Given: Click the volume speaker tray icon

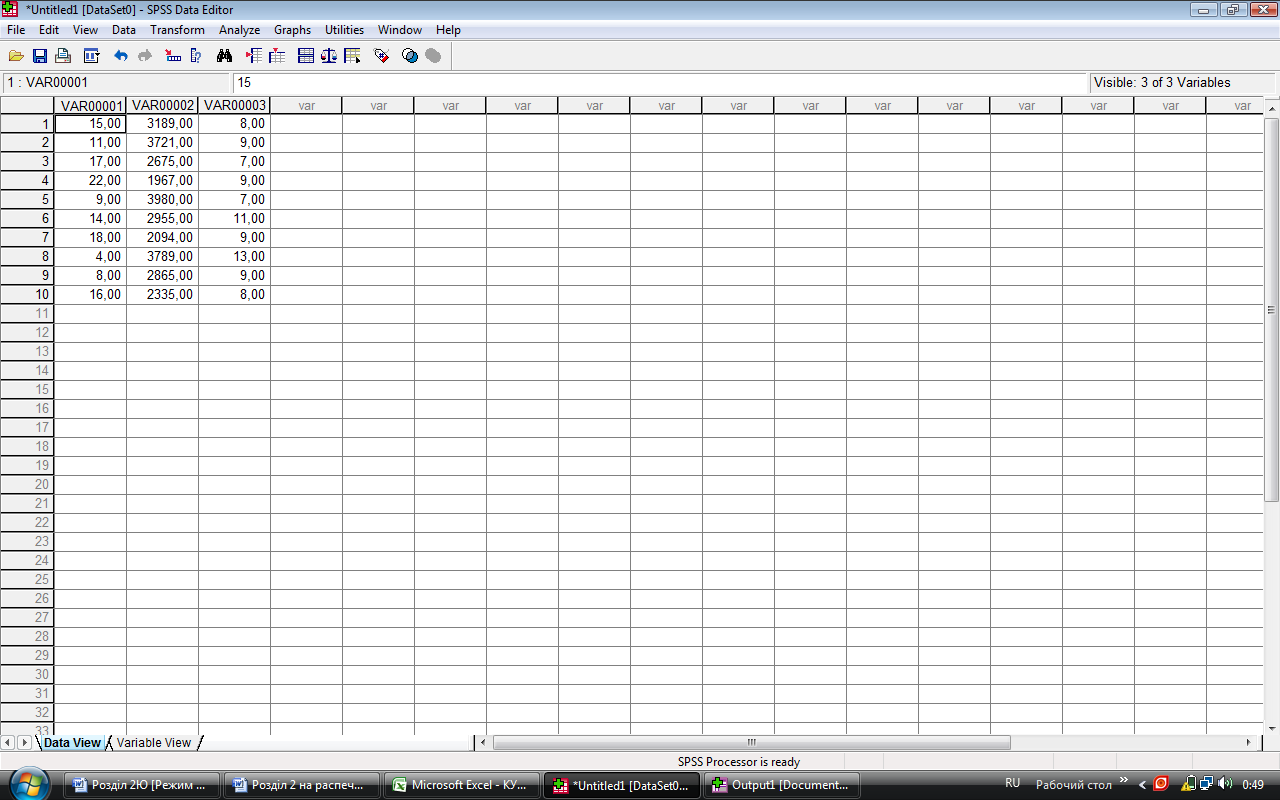Looking at the screenshot, I should [1227, 784].
